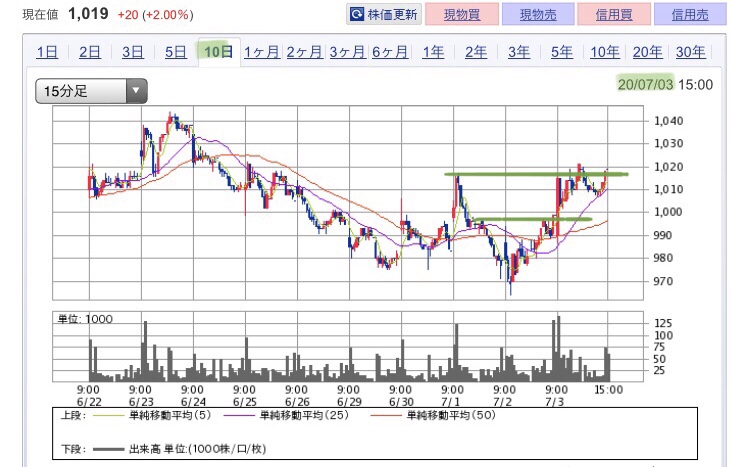Switch chart to 2年 range

pos(476,52)
